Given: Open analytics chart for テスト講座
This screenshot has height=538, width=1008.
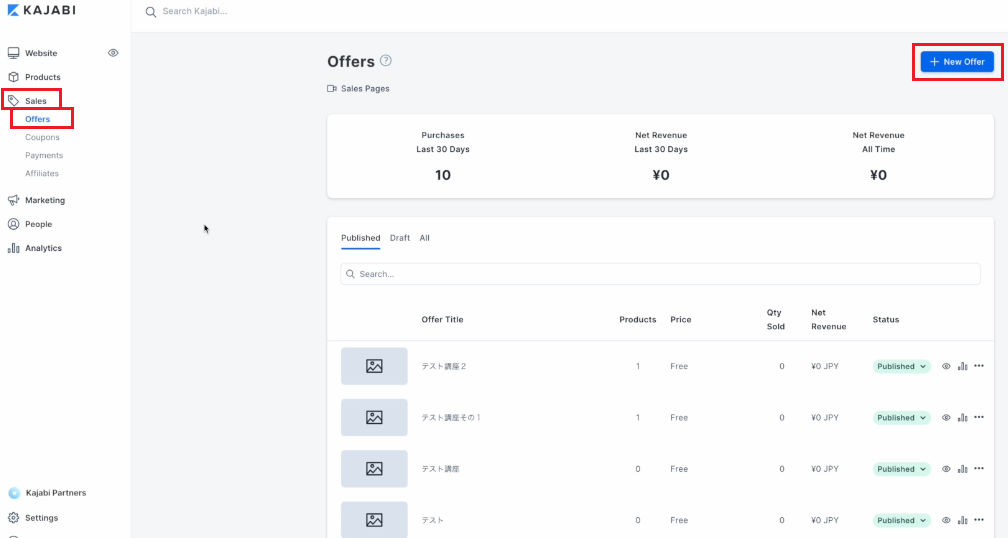Looking at the screenshot, I should coord(962,469).
